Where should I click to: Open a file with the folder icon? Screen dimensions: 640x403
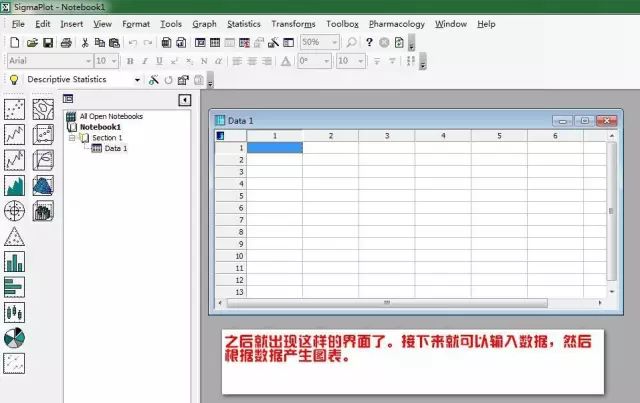coord(32,42)
